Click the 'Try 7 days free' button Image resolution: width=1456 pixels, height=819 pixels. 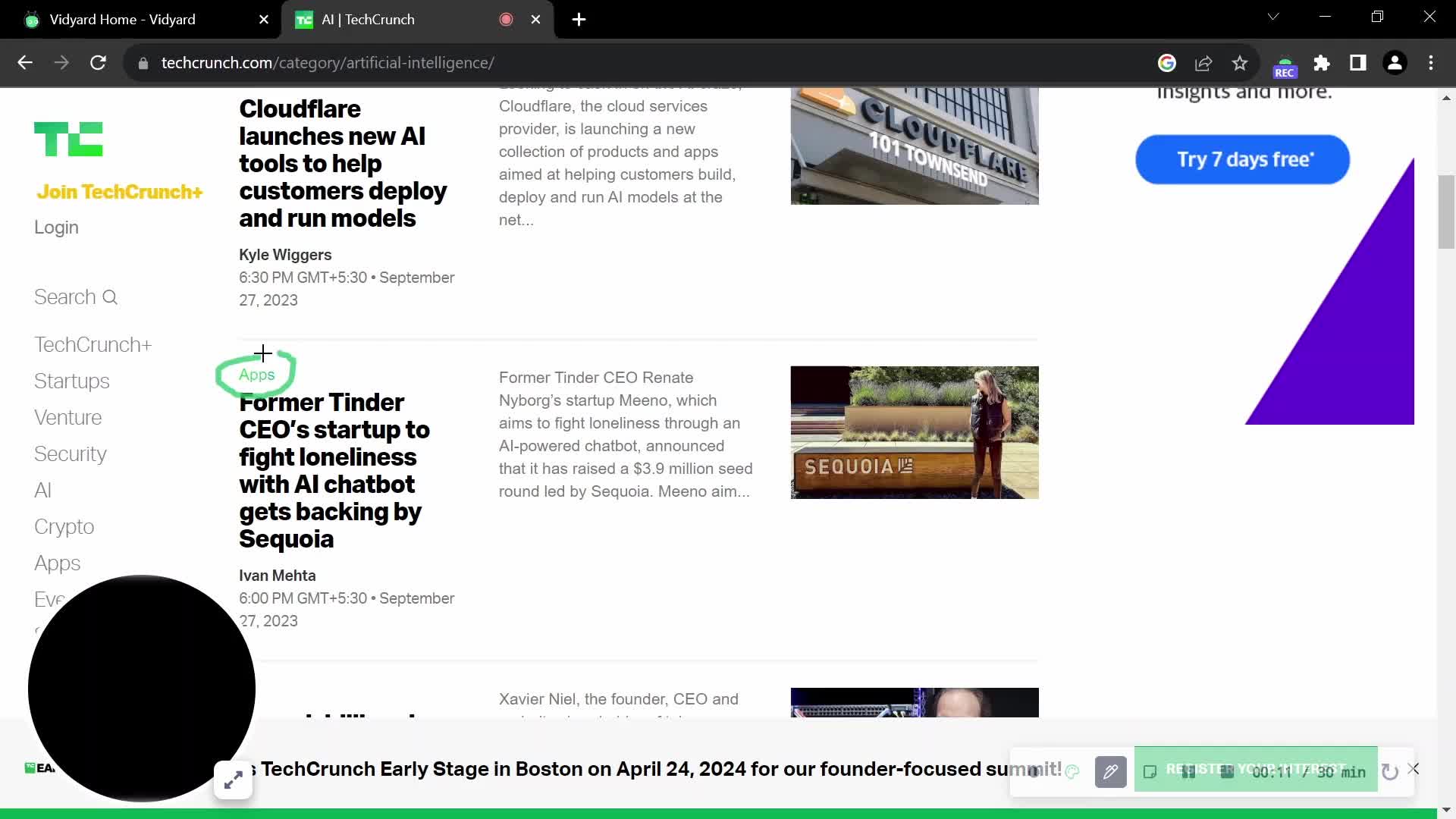1245,159
